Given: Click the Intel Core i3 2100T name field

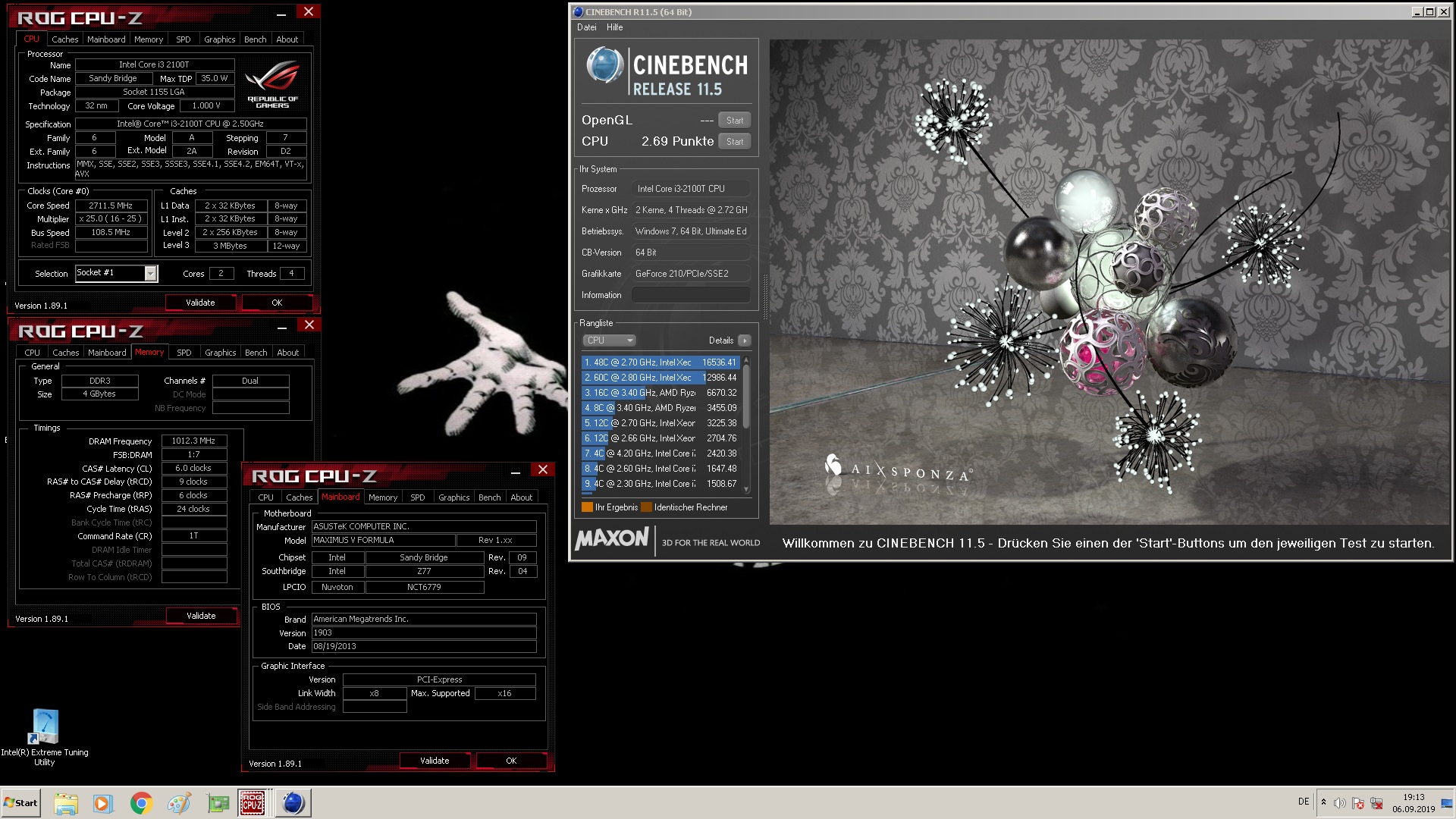Looking at the screenshot, I should pos(154,64).
